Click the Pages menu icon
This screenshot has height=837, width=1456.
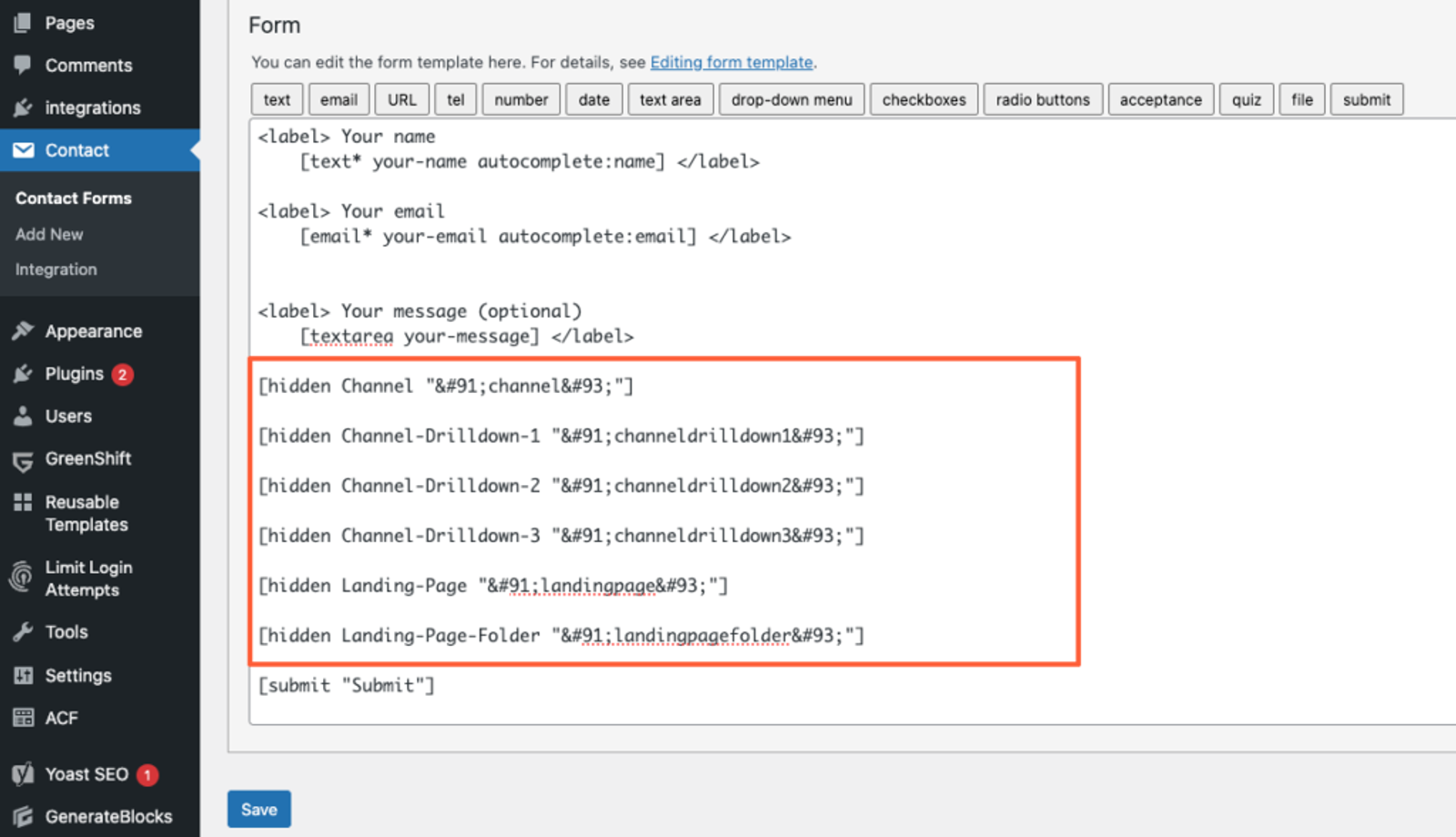tap(23, 22)
